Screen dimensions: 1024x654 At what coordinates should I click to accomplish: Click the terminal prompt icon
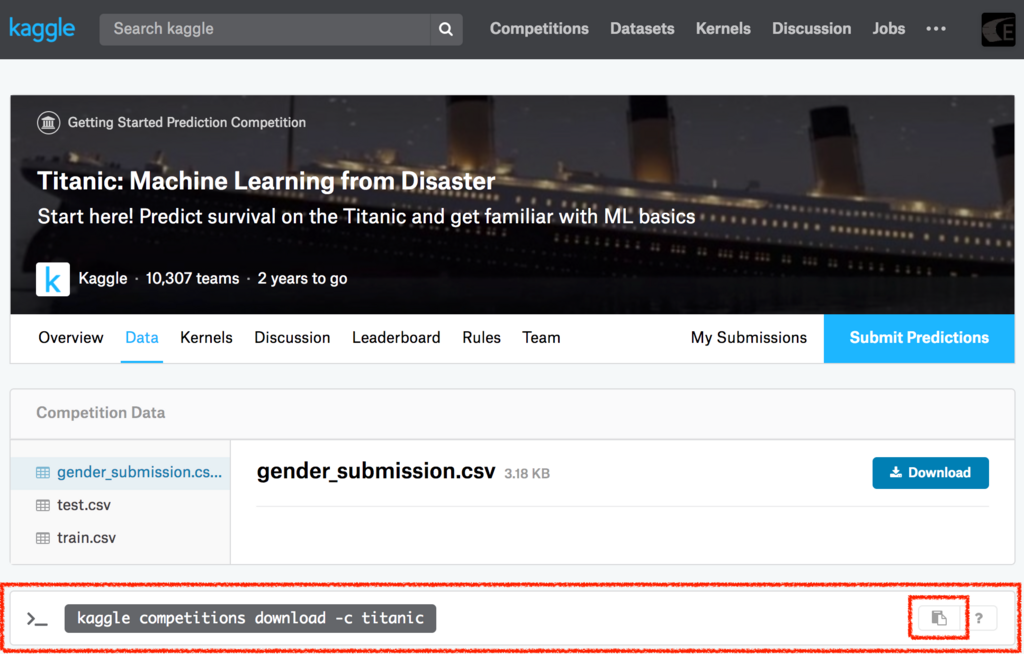click(37, 619)
